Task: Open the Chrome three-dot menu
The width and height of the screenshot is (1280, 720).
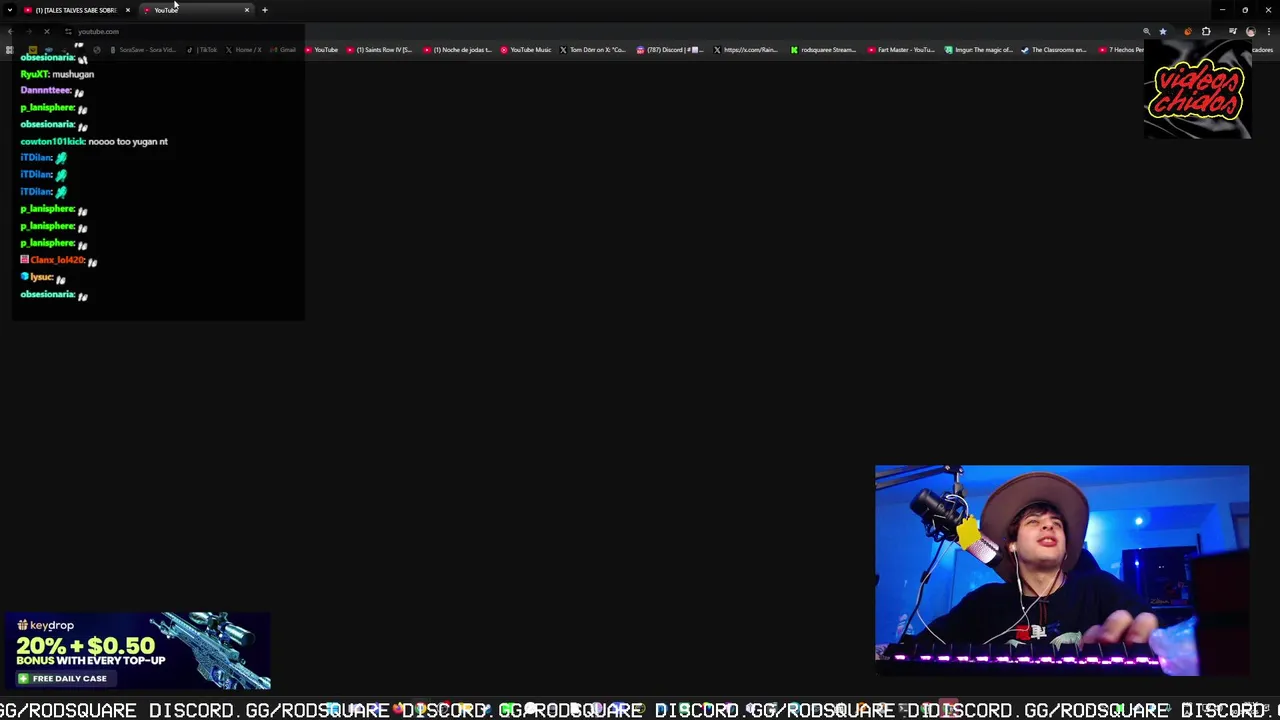Action: [1269, 31]
